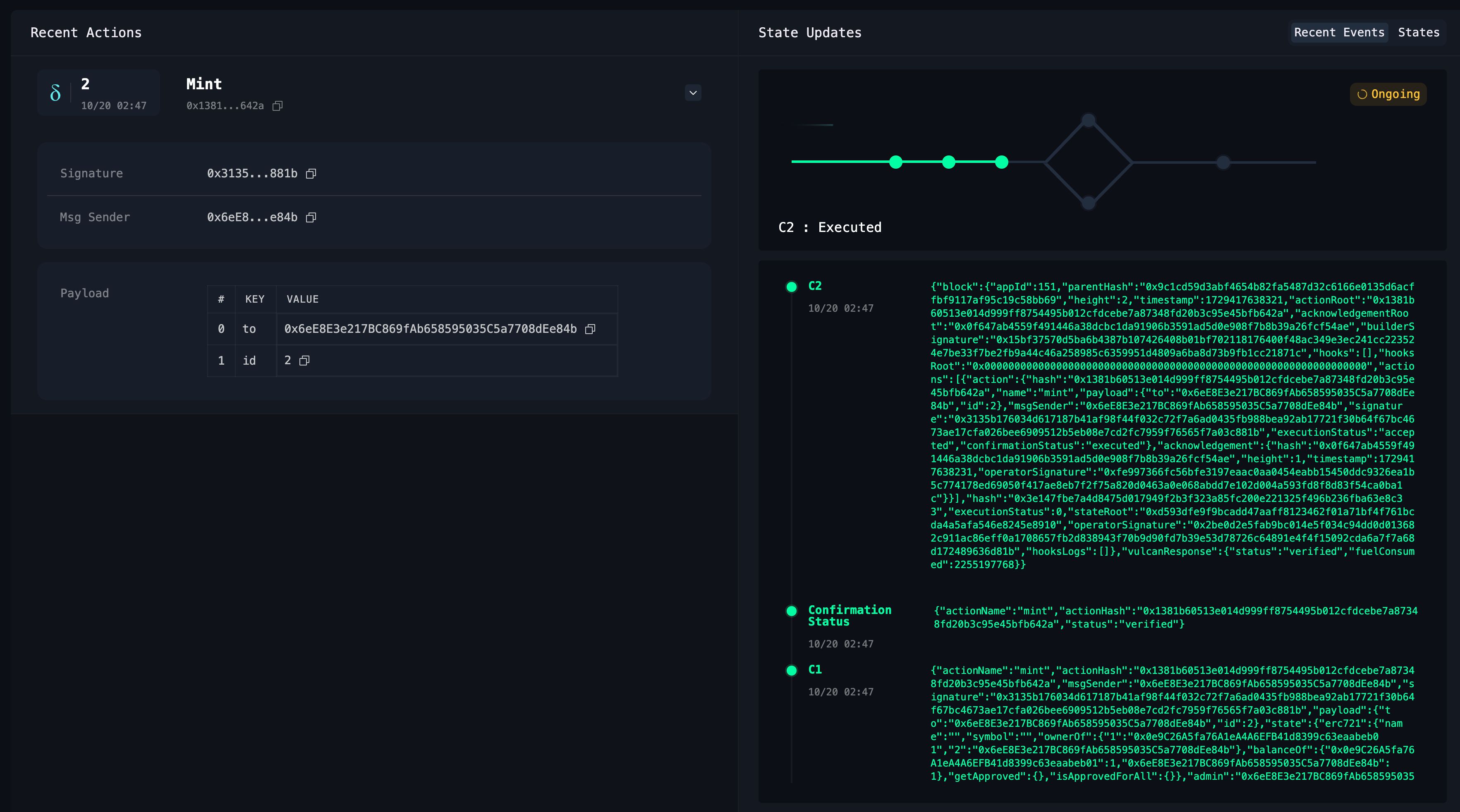Collapse the Mint action details chevron
This screenshot has width=1460, height=812.
693,93
